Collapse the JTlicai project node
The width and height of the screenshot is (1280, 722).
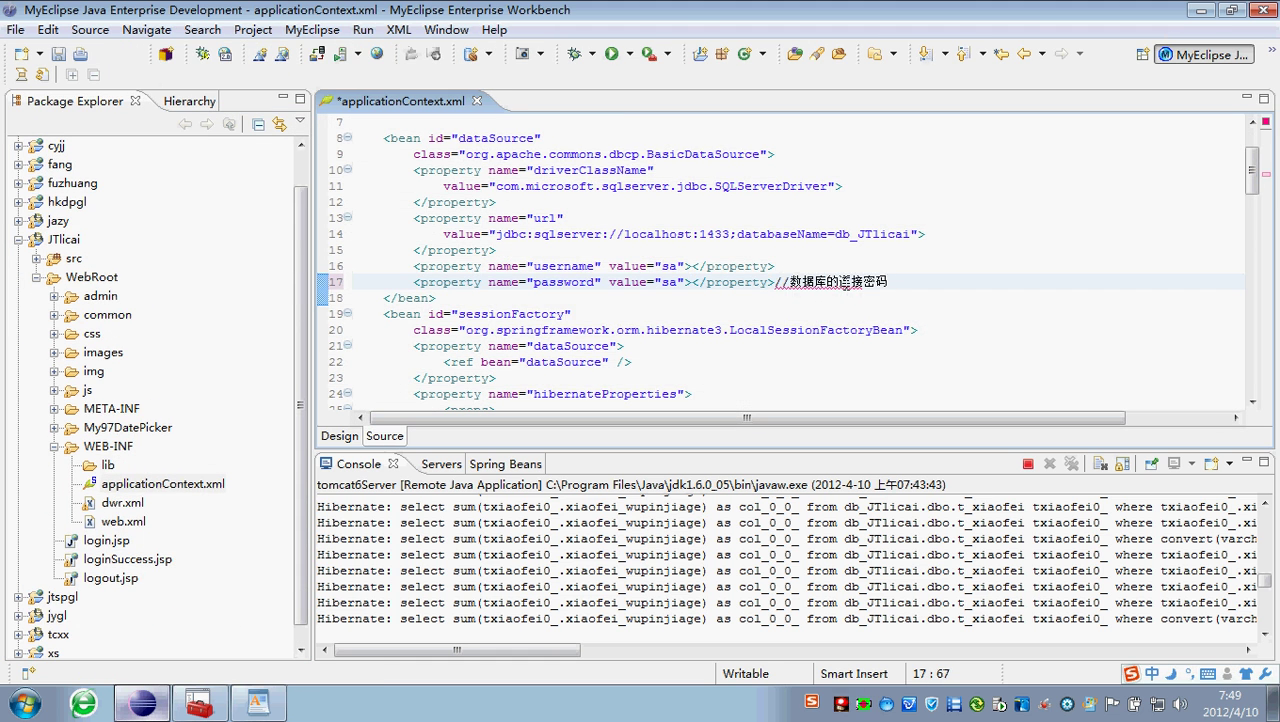18,240
